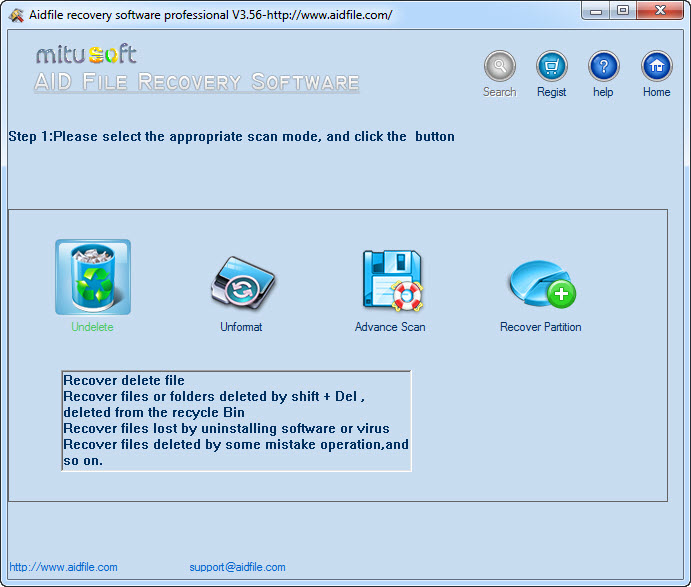Click the Home label
The width and height of the screenshot is (691, 587).
[656, 92]
